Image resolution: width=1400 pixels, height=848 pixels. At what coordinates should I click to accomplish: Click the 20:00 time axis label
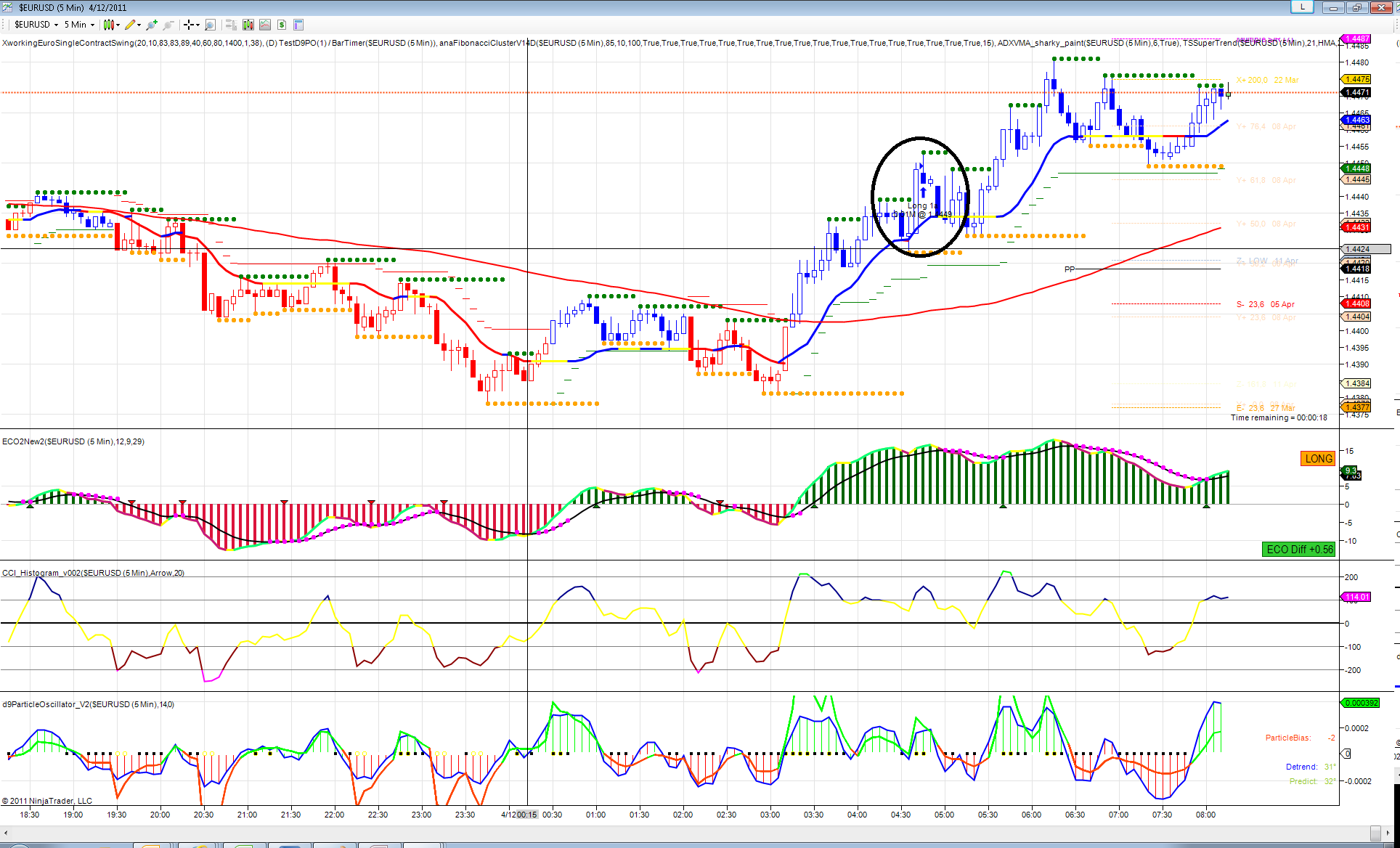(160, 815)
